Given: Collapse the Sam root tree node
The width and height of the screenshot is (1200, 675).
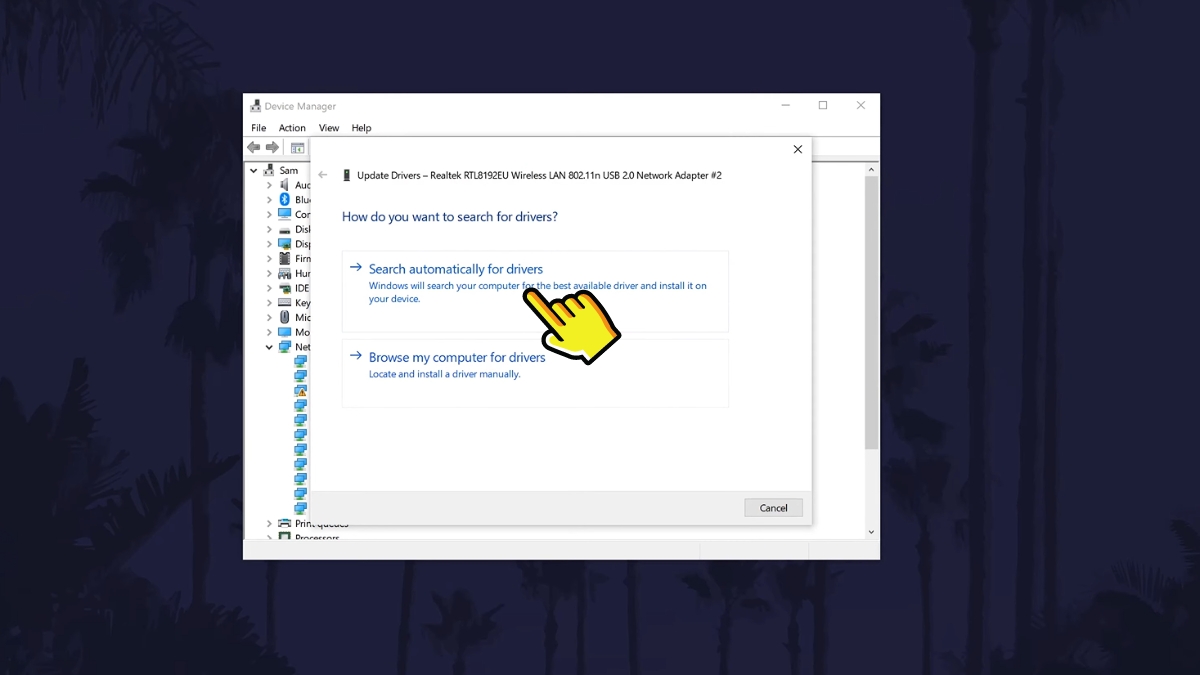Looking at the screenshot, I should (254, 170).
